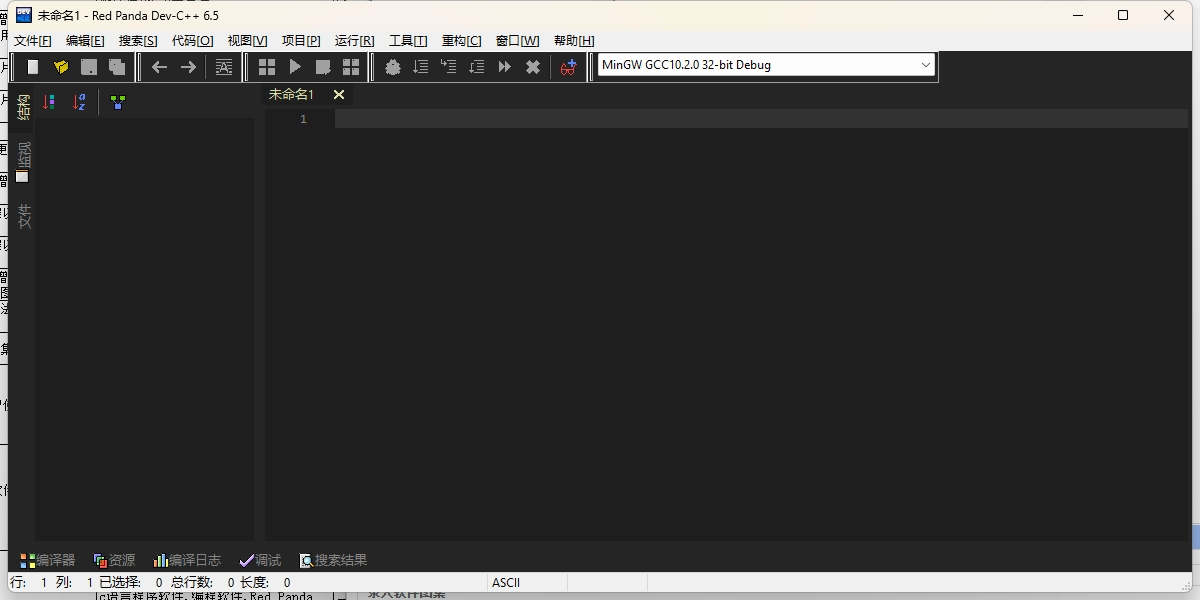The width and height of the screenshot is (1200, 600).
Task: Open the 文件[F] menu
Action: point(33,41)
